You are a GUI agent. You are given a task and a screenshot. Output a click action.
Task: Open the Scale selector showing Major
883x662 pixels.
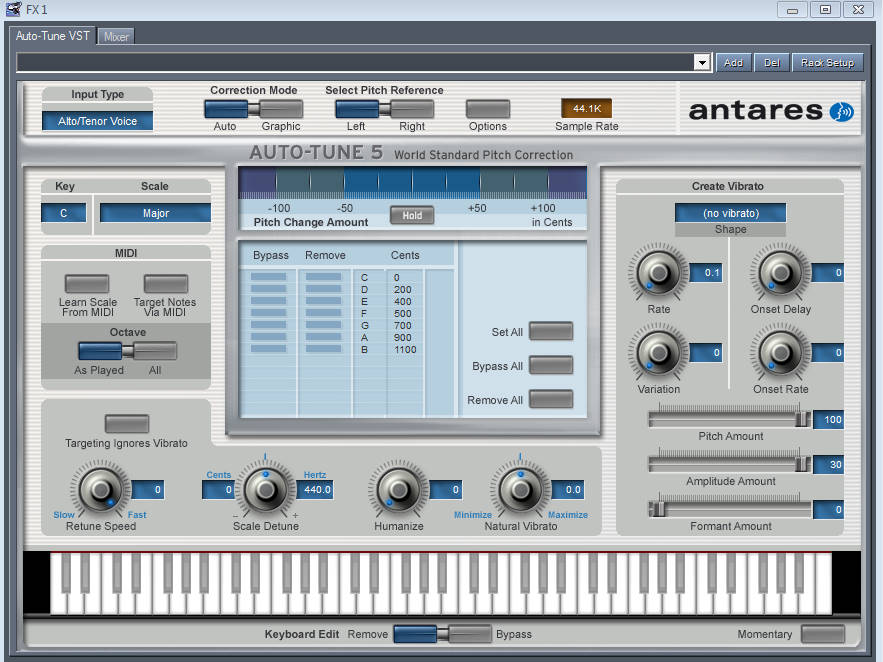click(155, 213)
